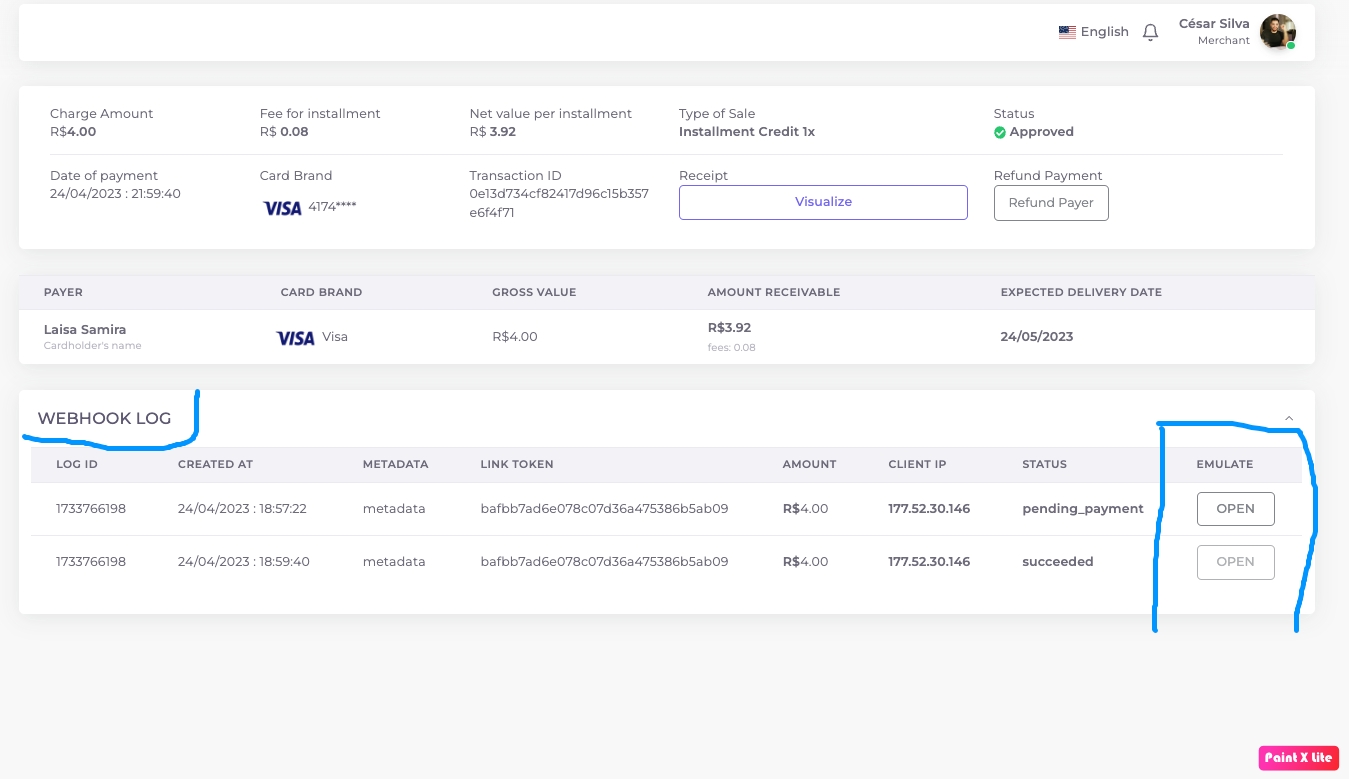Click Visa logo in payer row

(295, 338)
